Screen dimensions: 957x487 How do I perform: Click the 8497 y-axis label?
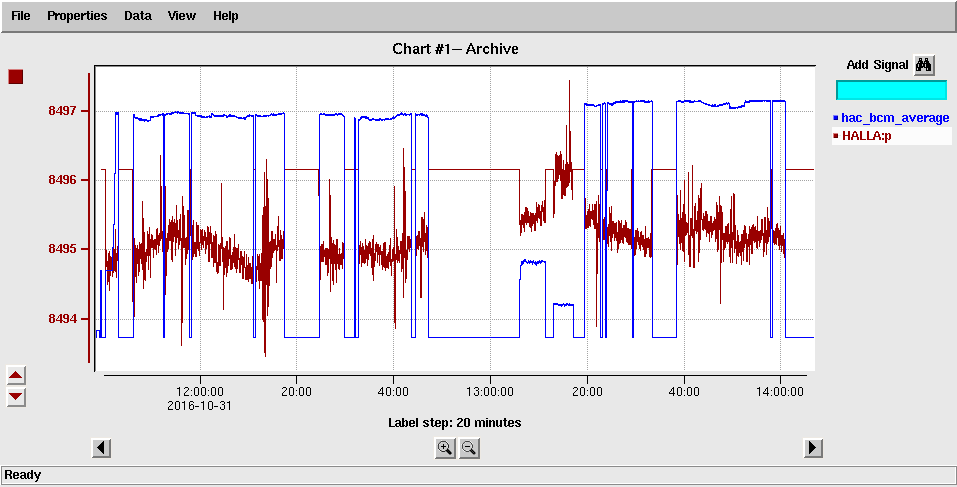pos(61,110)
